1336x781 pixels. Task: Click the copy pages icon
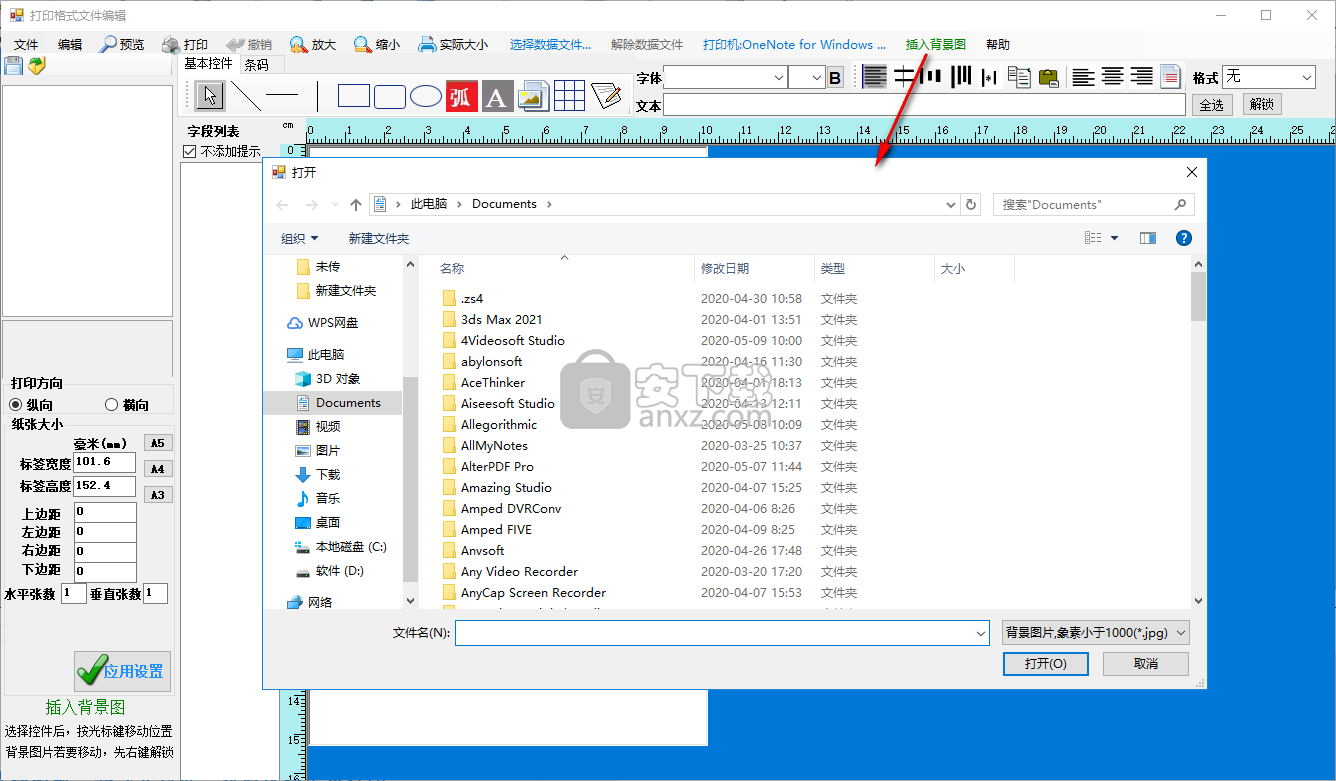1019,77
